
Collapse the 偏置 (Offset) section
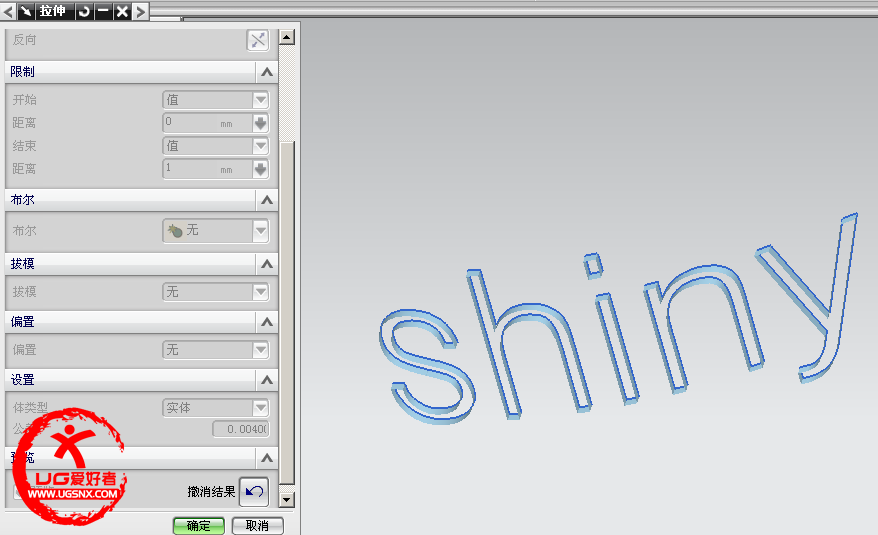pos(267,322)
